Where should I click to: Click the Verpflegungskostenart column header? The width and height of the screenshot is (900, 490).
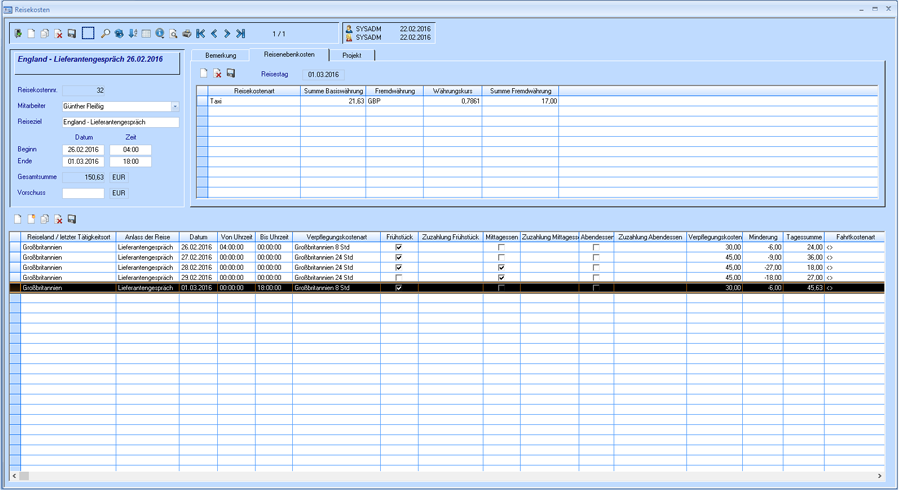[x=336, y=237]
